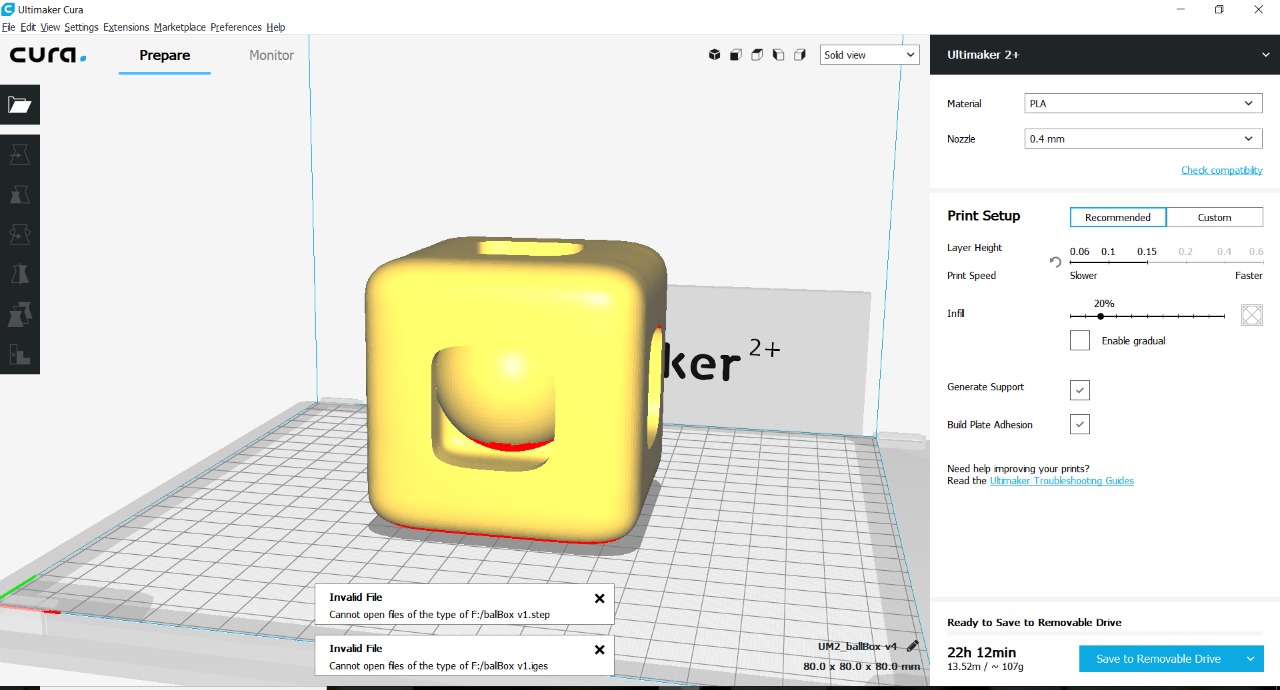Click the UM2_ballBox v4 job name
The width and height of the screenshot is (1280, 690).
coord(857,647)
